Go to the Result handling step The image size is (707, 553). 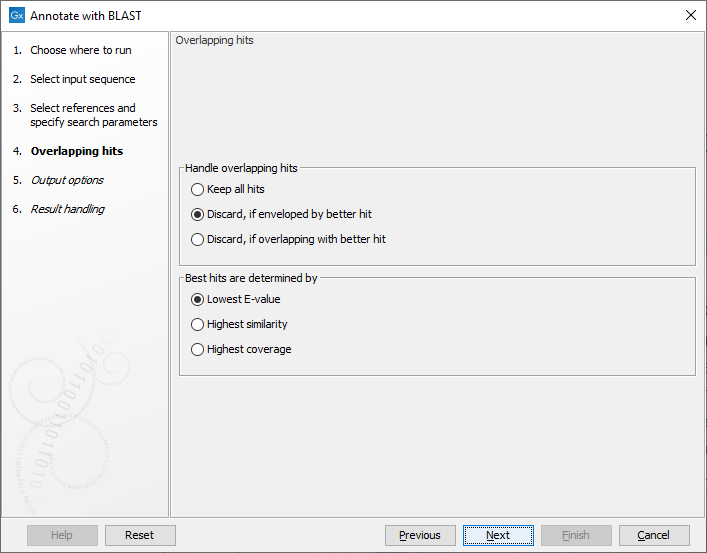67,209
